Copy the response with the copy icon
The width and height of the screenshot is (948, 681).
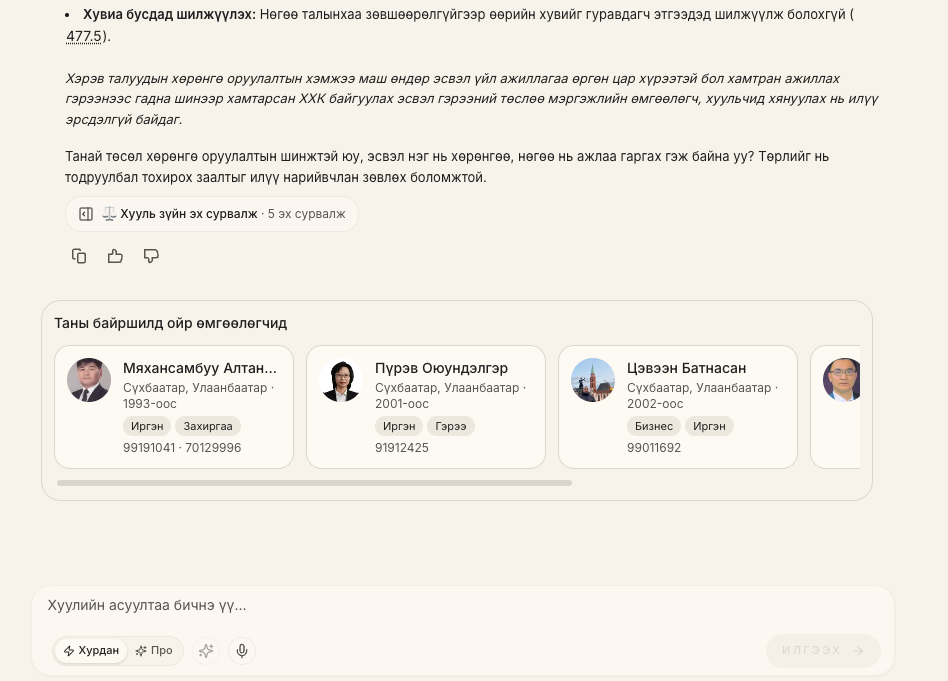click(x=79, y=256)
